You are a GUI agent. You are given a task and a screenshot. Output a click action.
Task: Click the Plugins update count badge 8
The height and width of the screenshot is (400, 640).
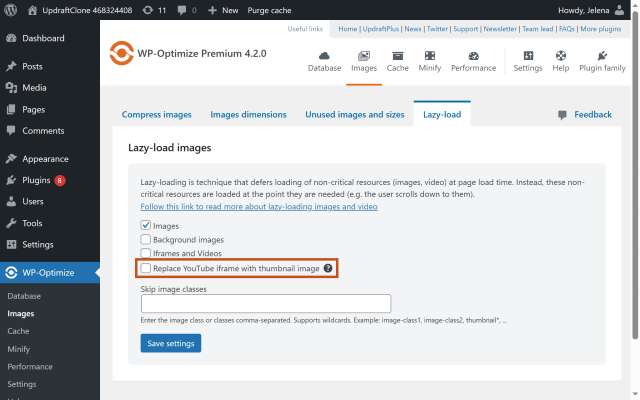click(x=60, y=180)
